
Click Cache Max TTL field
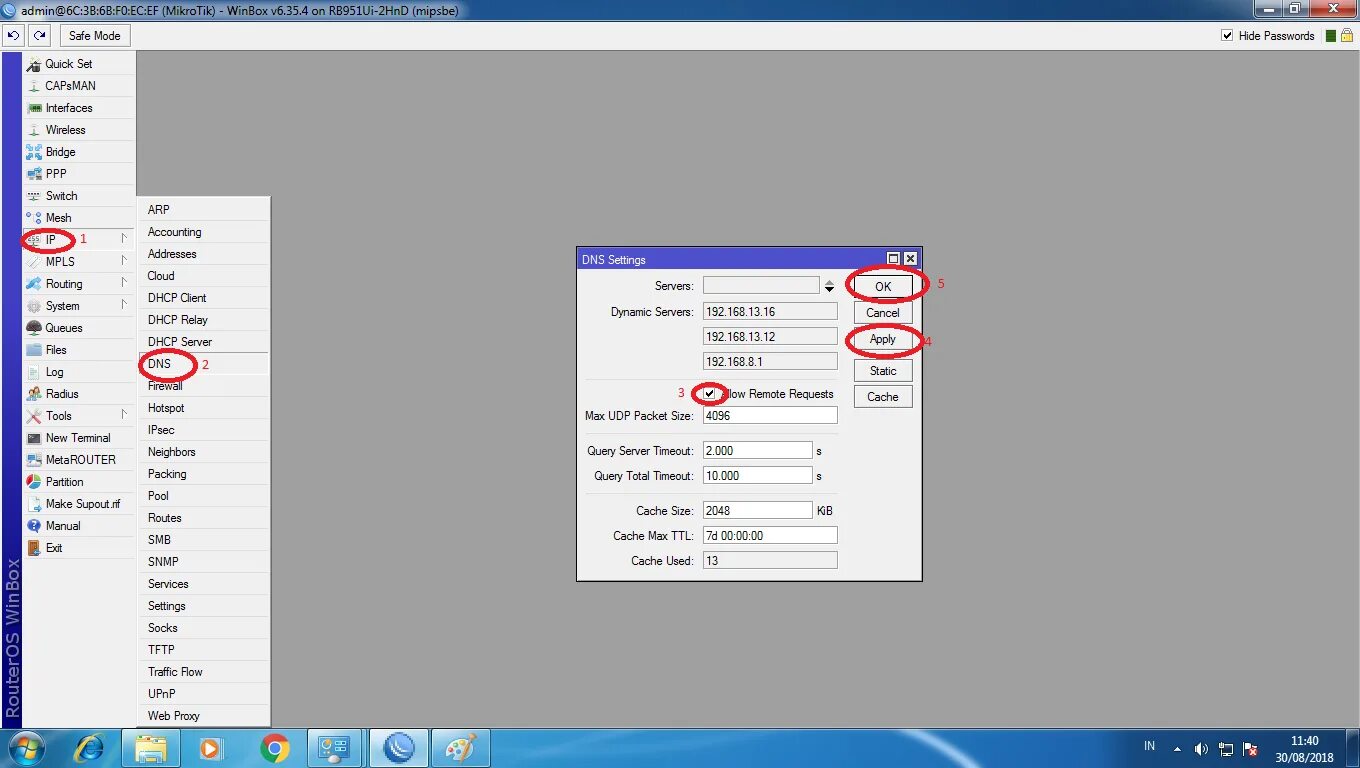click(770, 535)
